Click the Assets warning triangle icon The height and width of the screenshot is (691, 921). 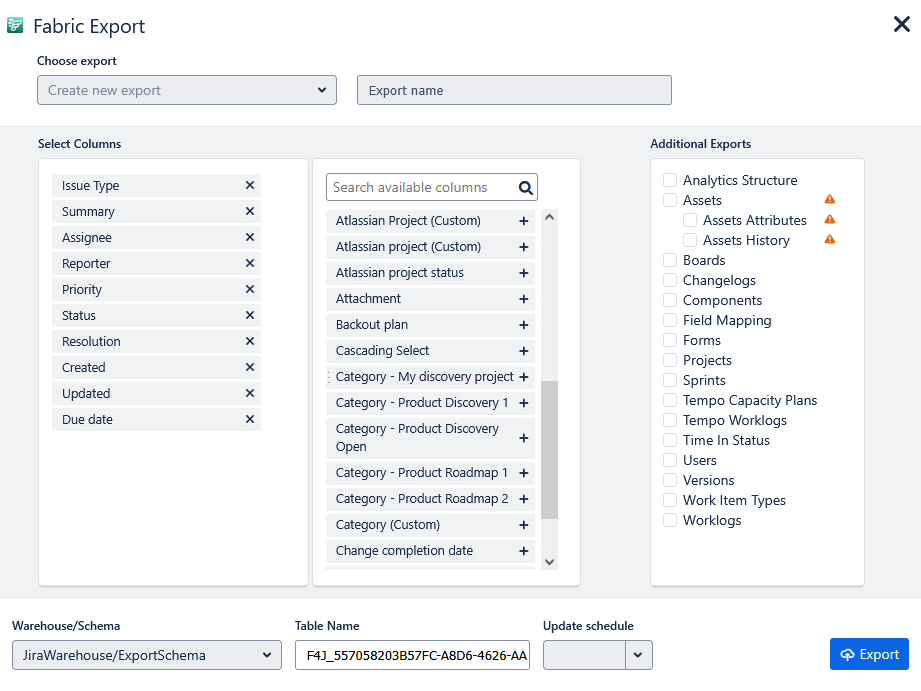(830, 200)
